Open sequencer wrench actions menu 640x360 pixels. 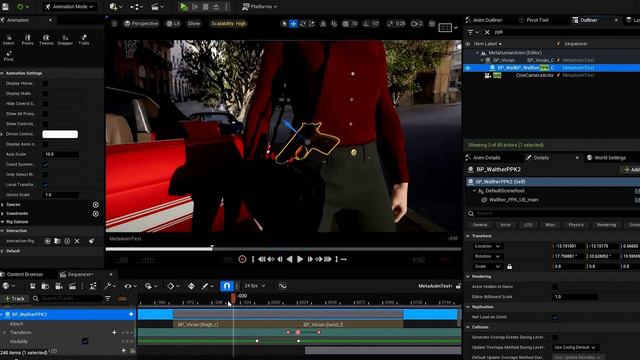[110, 286]
